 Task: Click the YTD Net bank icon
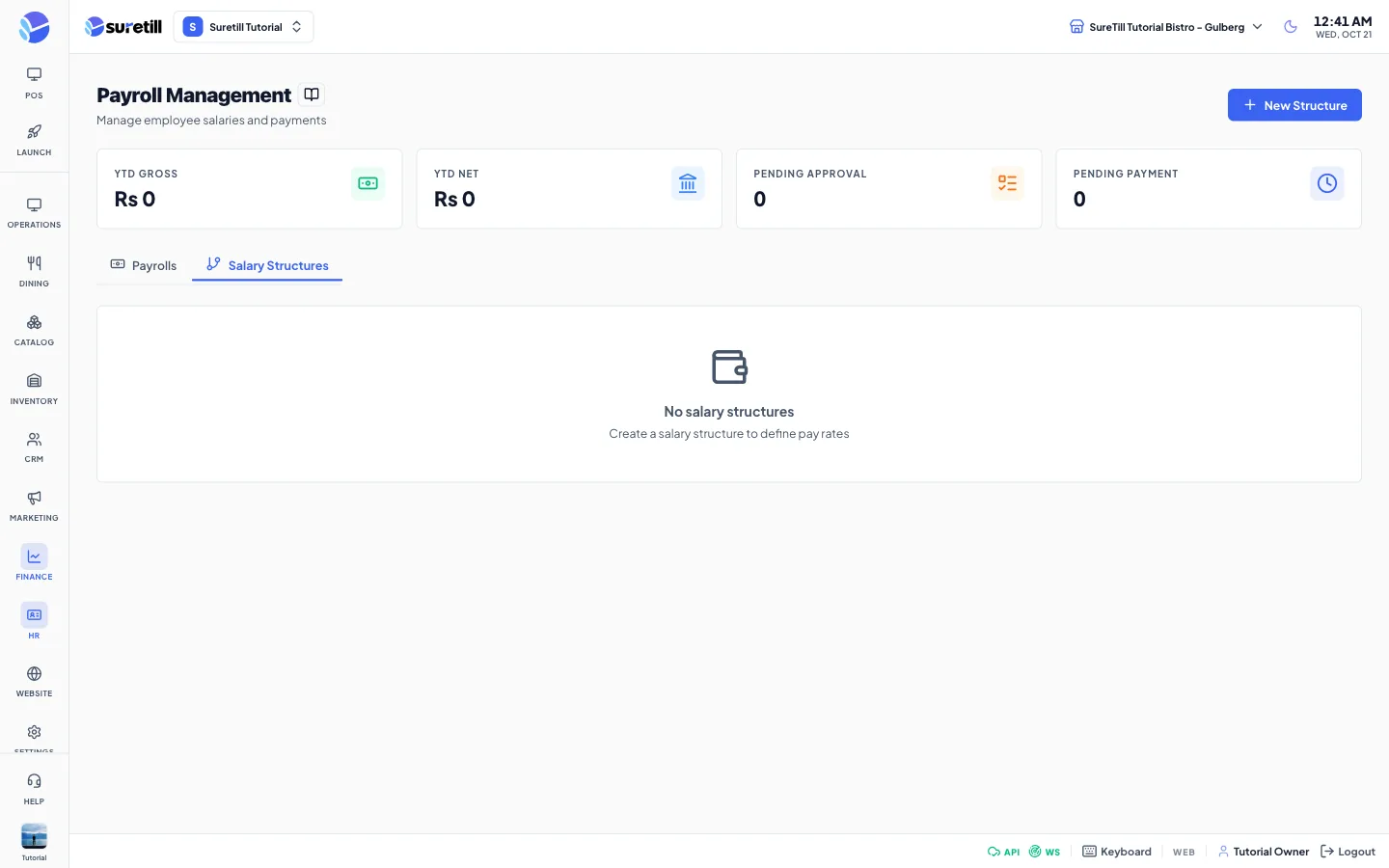[688, 183]
